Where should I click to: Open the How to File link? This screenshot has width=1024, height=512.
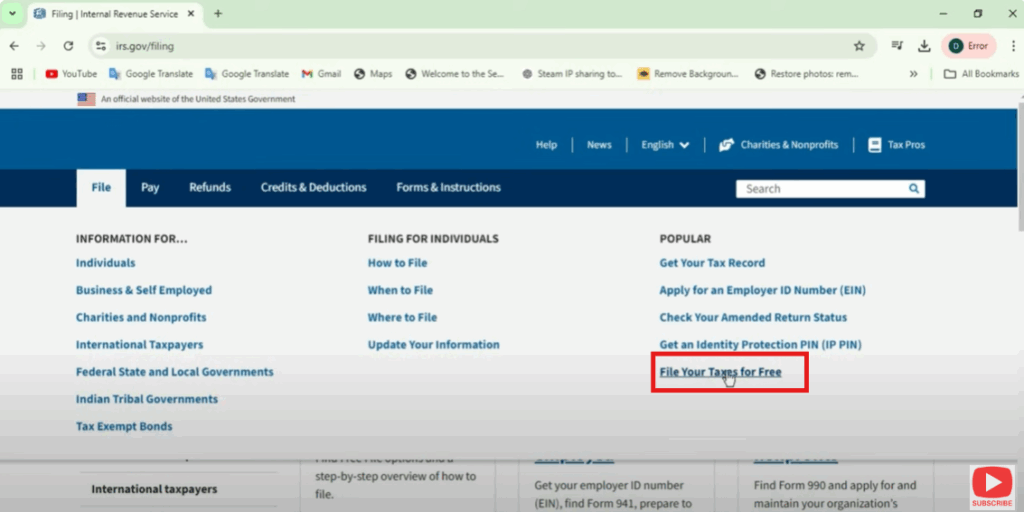point(397,263)
